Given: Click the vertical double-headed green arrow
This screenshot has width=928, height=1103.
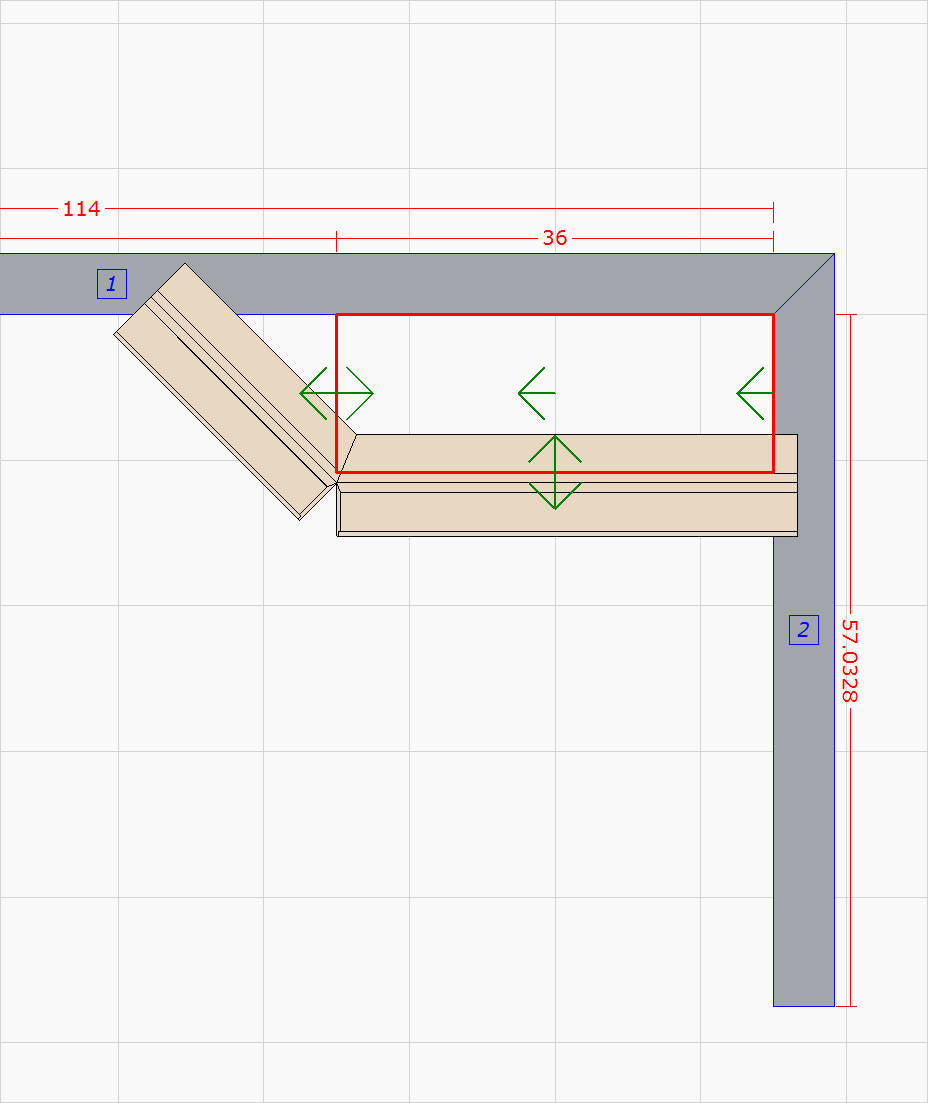Looking at the screenshot, I should click(x=555, y=470).
